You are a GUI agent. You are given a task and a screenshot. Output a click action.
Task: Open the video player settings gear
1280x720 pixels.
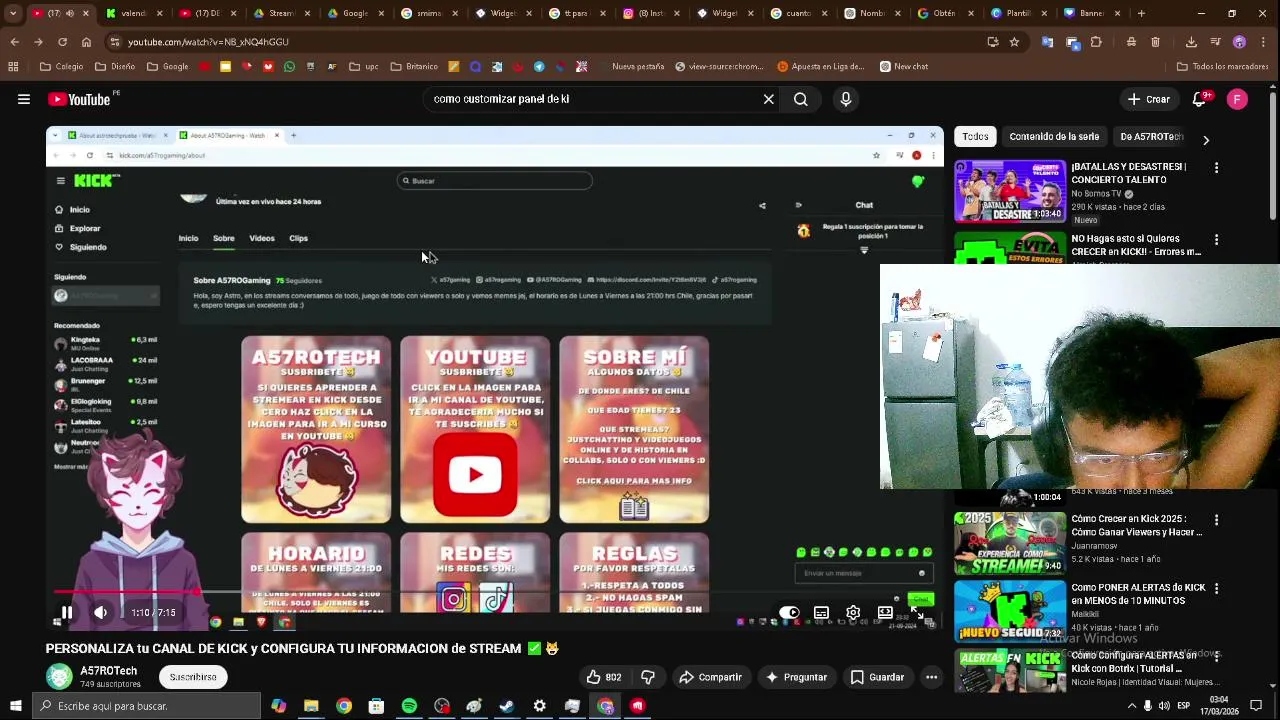(x=853, y=613)
